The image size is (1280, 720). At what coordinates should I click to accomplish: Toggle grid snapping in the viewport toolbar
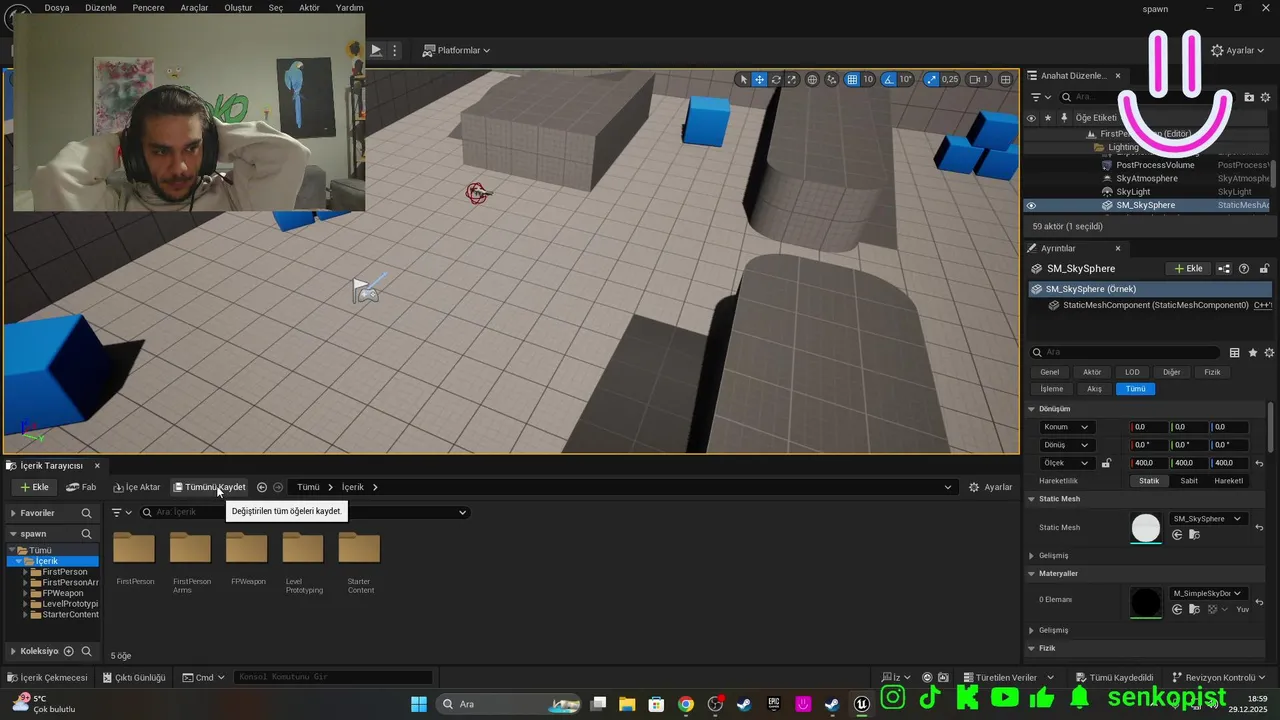pos(852,80)
